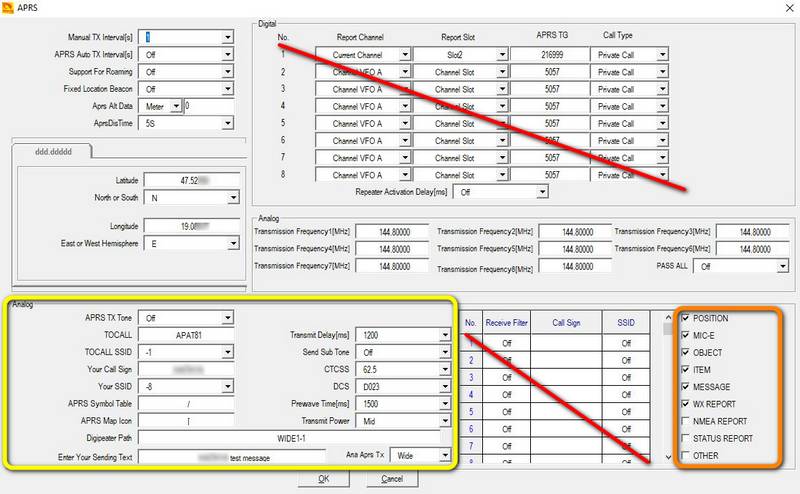Toggle the MESSAGE checkbox

(685, 387)
